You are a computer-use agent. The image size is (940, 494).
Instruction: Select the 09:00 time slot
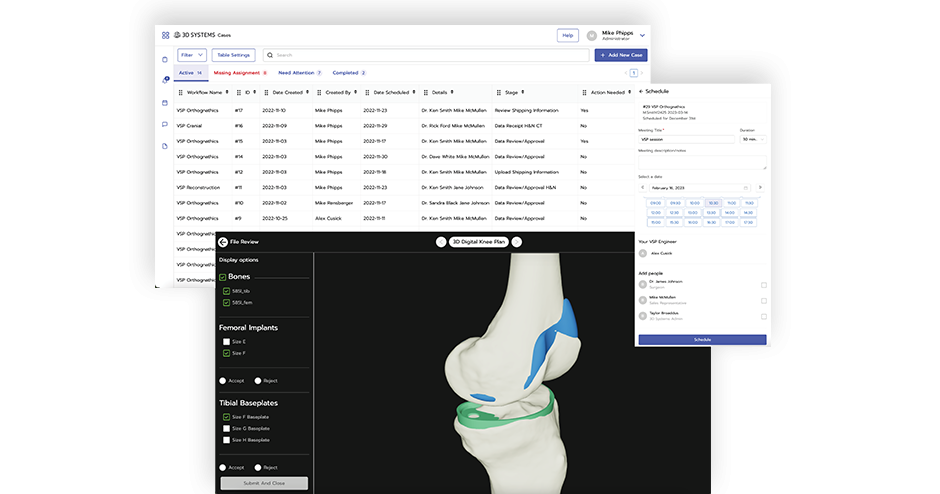[x=656, y=203]
